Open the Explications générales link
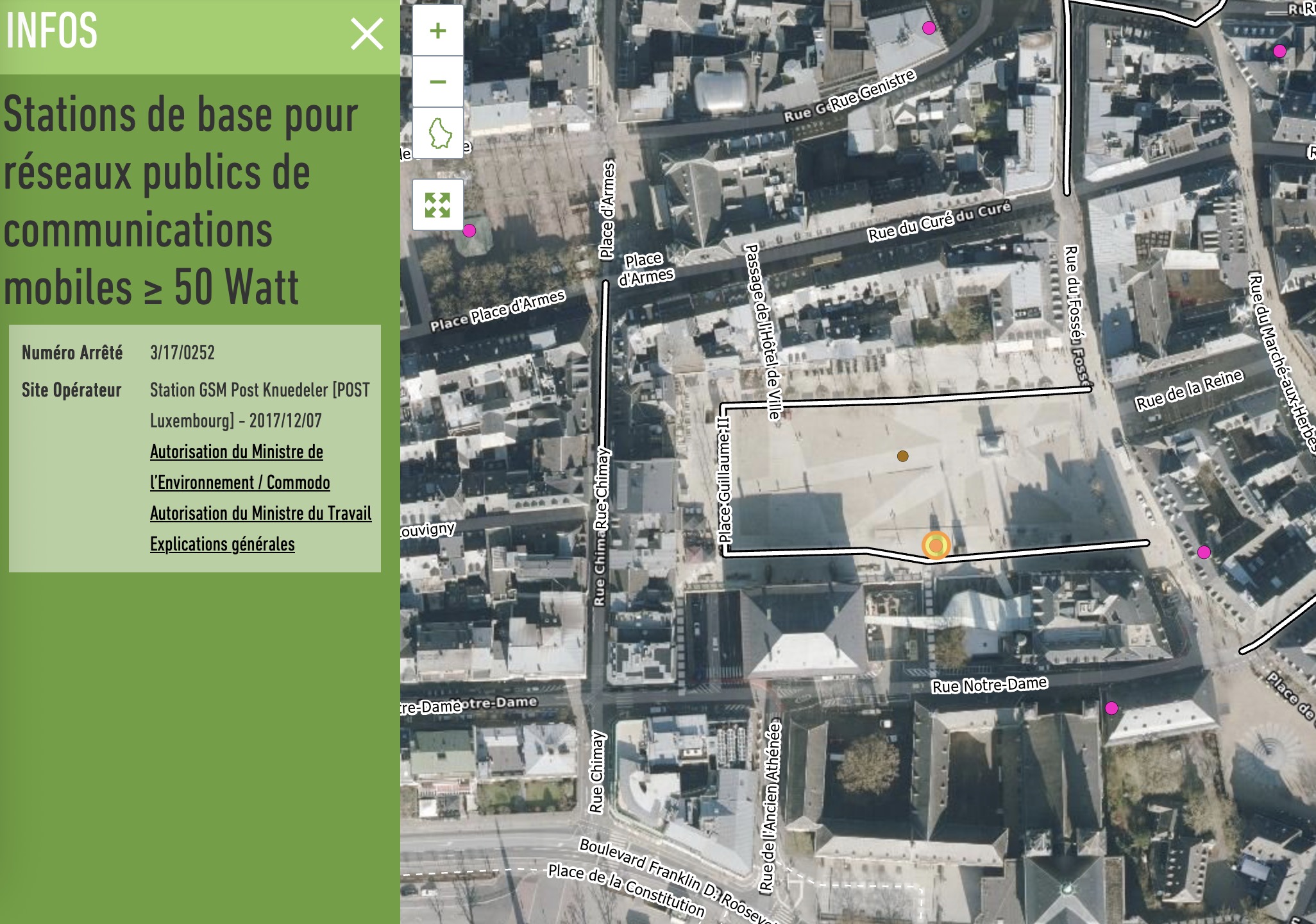This screenshot has width=1316, height=924. [222, 544]
